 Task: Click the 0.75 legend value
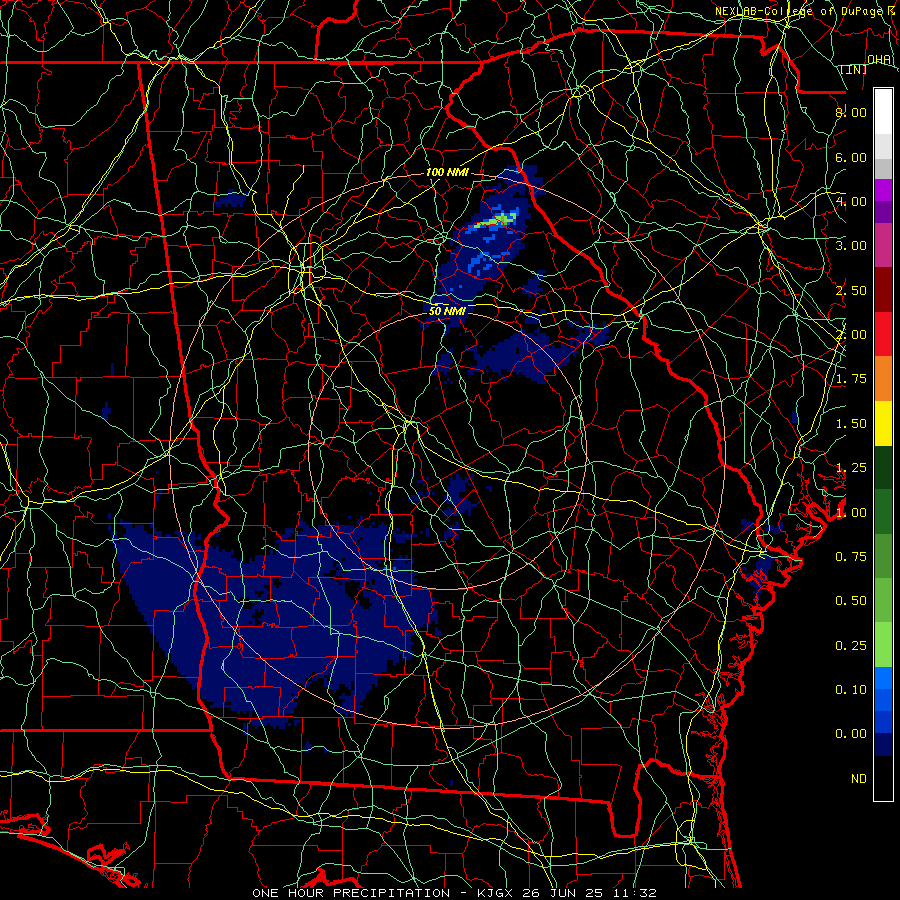(x=851, y=557)
